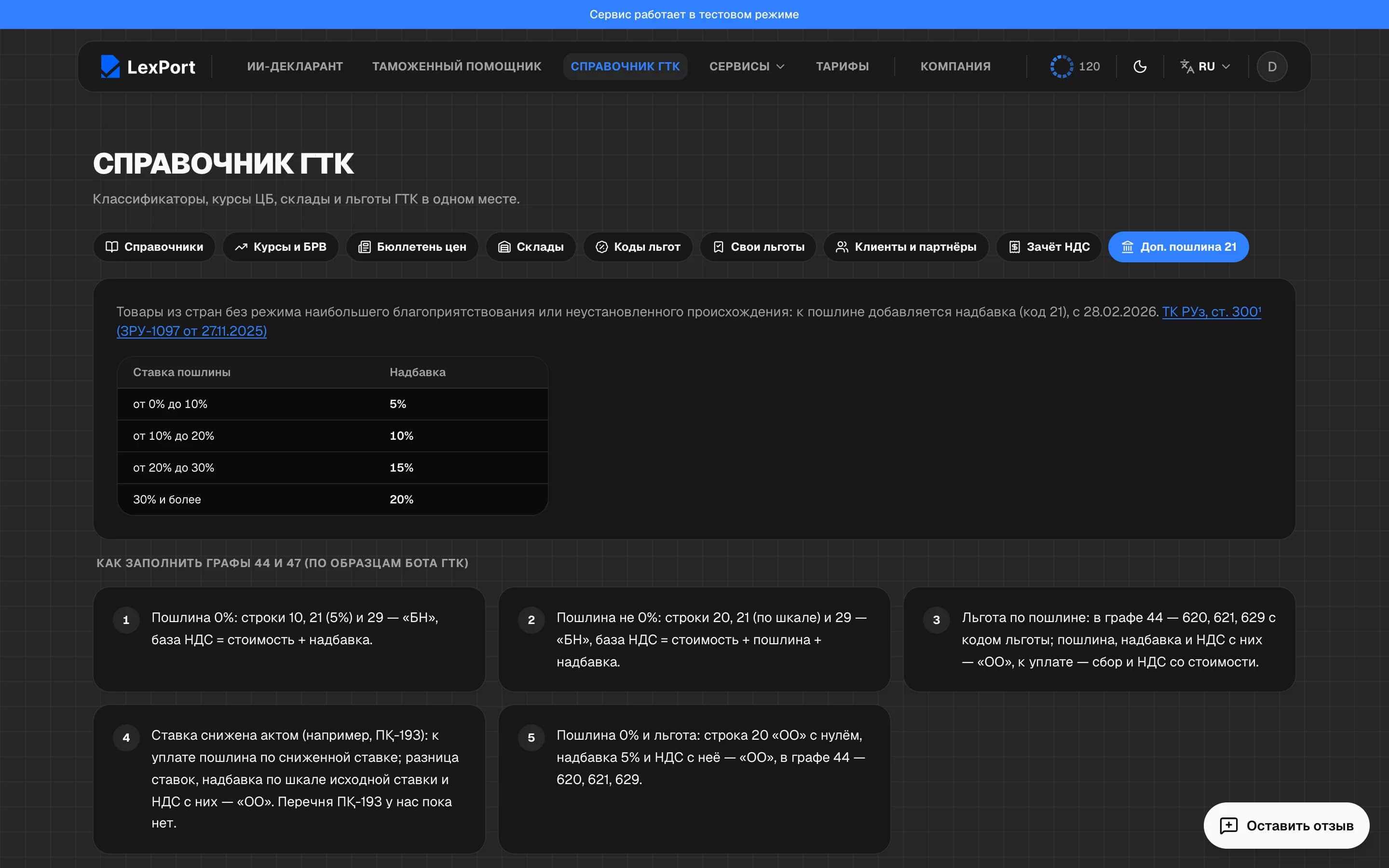
Task: Select row от 20% до 30%
Action: 332,468
